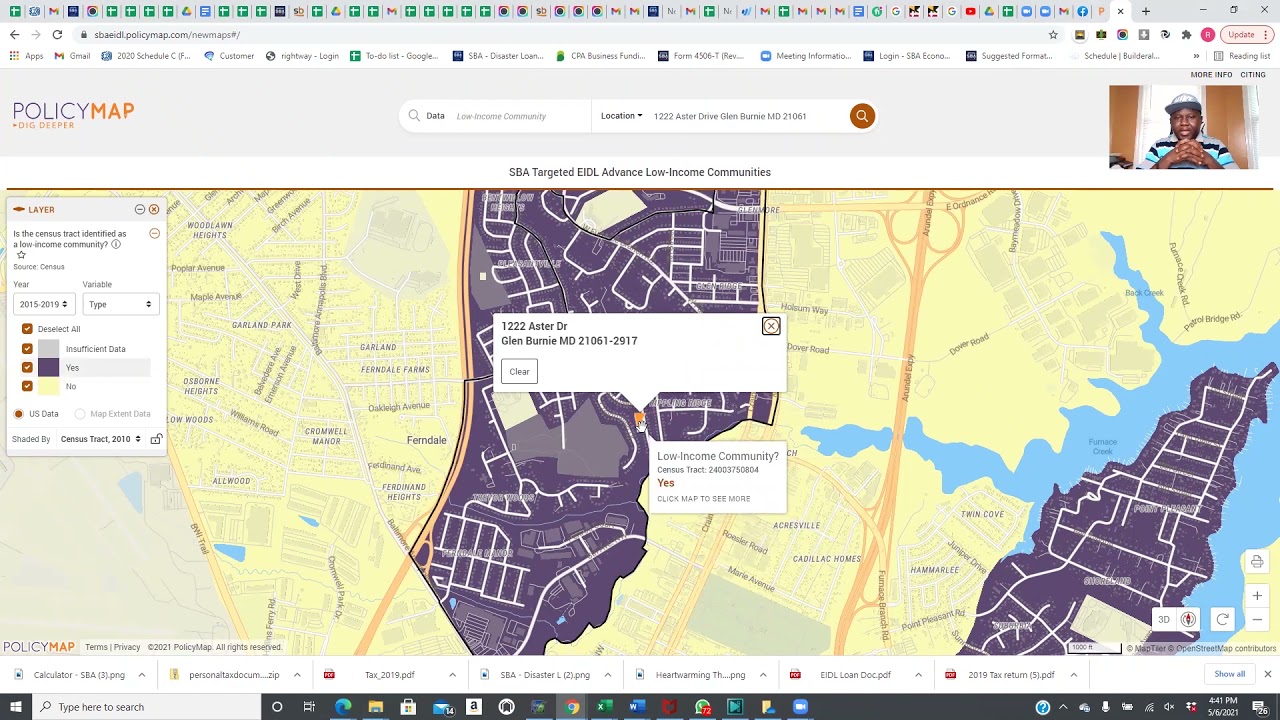This screenshot has width=1280, height=720.
Task: Zoom out of the map with minus button
Action: [1257, 620]
